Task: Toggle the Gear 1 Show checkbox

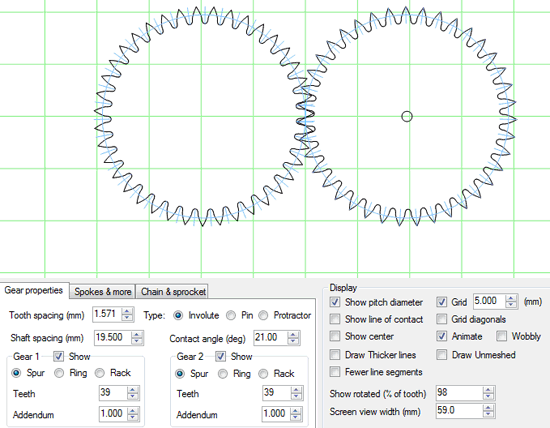Action: pyautogui.click(x=58, y=356)
